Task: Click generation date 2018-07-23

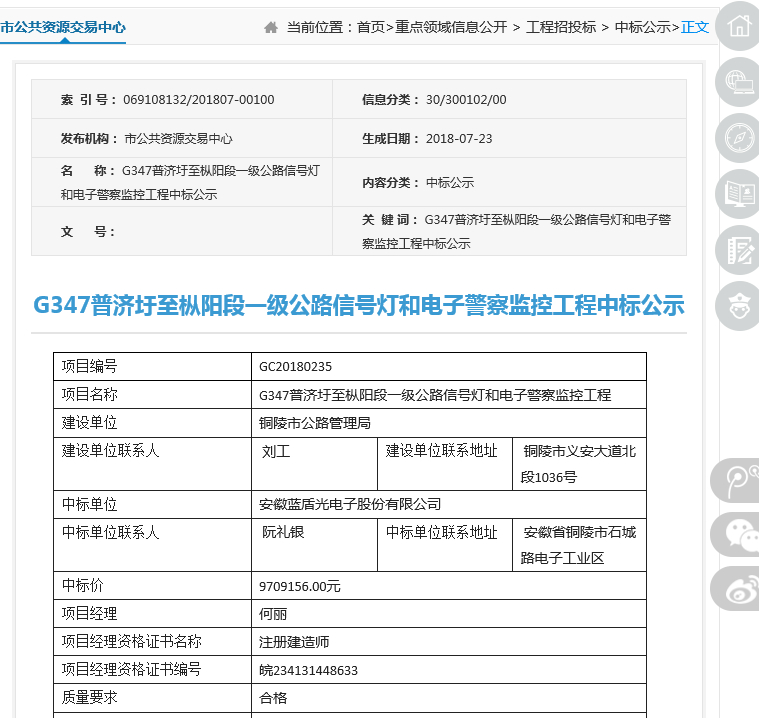Action: pos(459,139)
